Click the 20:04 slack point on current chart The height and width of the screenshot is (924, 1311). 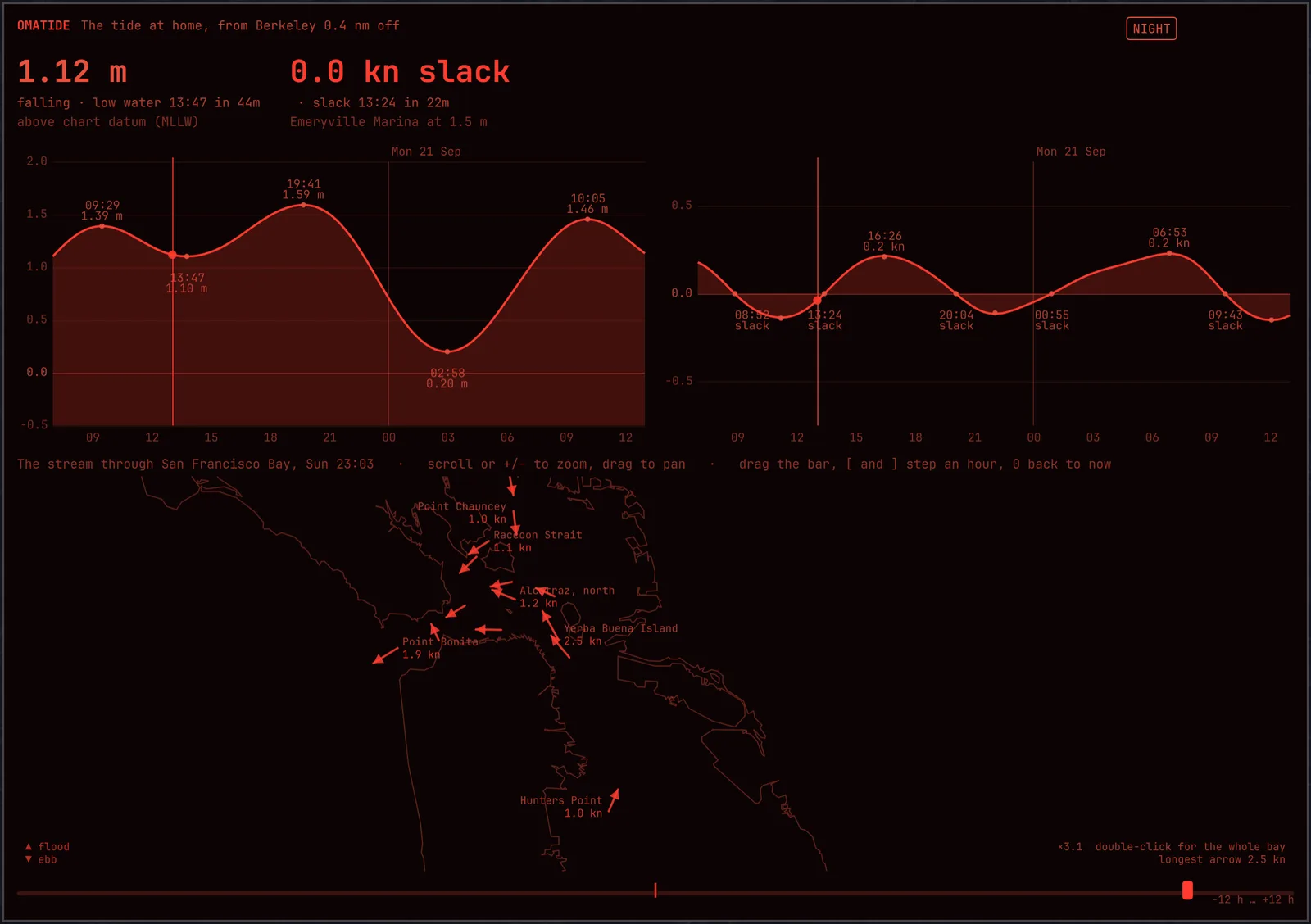pos(956,293)
